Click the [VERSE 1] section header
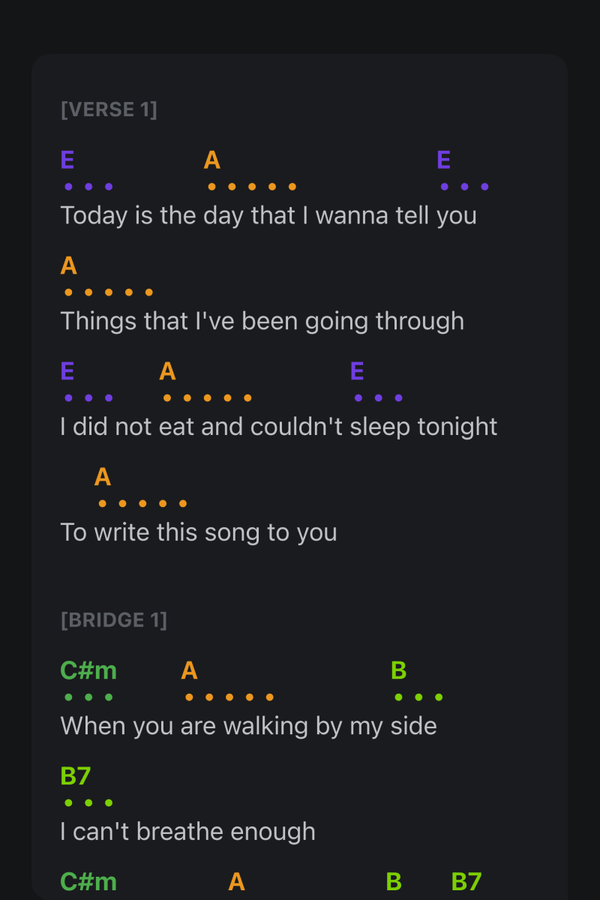This screenshot has height=900, width=600. pyautogui.click(x=108, y=110)
